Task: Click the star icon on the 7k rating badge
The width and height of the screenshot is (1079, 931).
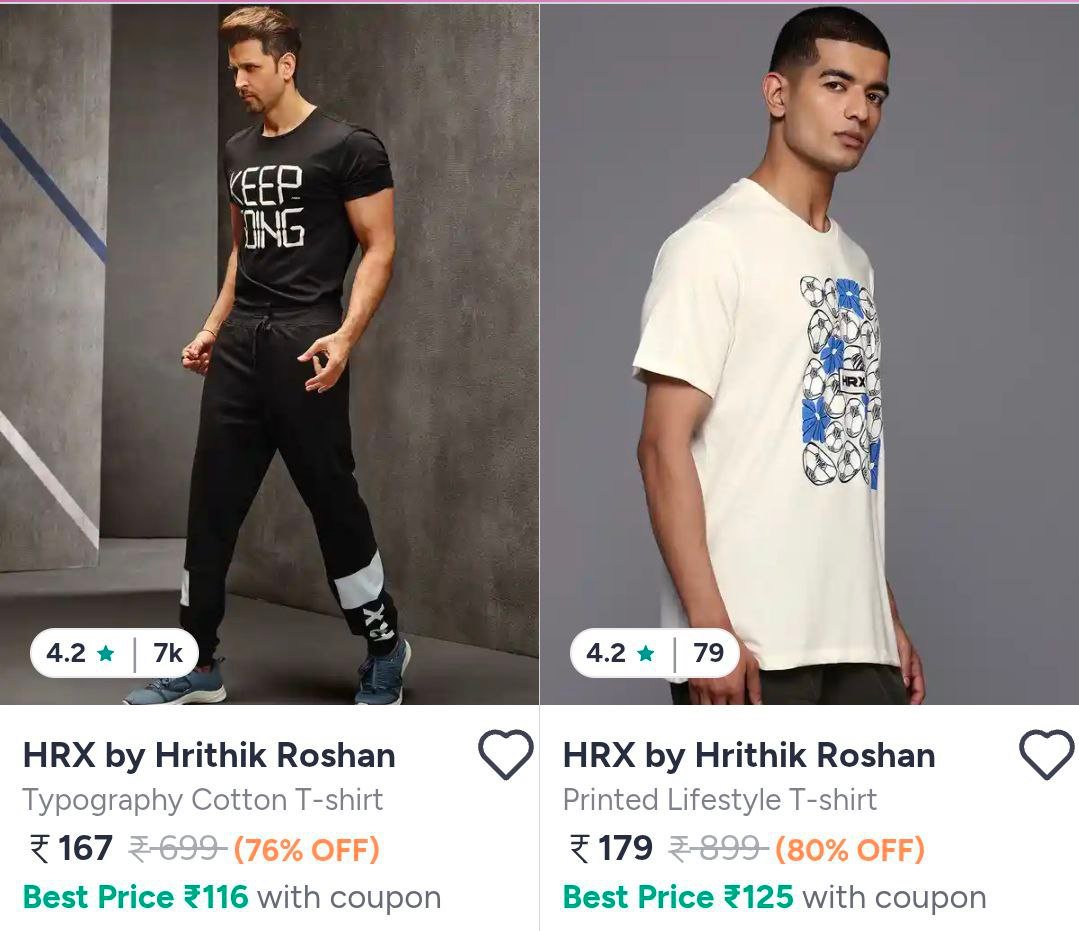Action: pos(106,654)
